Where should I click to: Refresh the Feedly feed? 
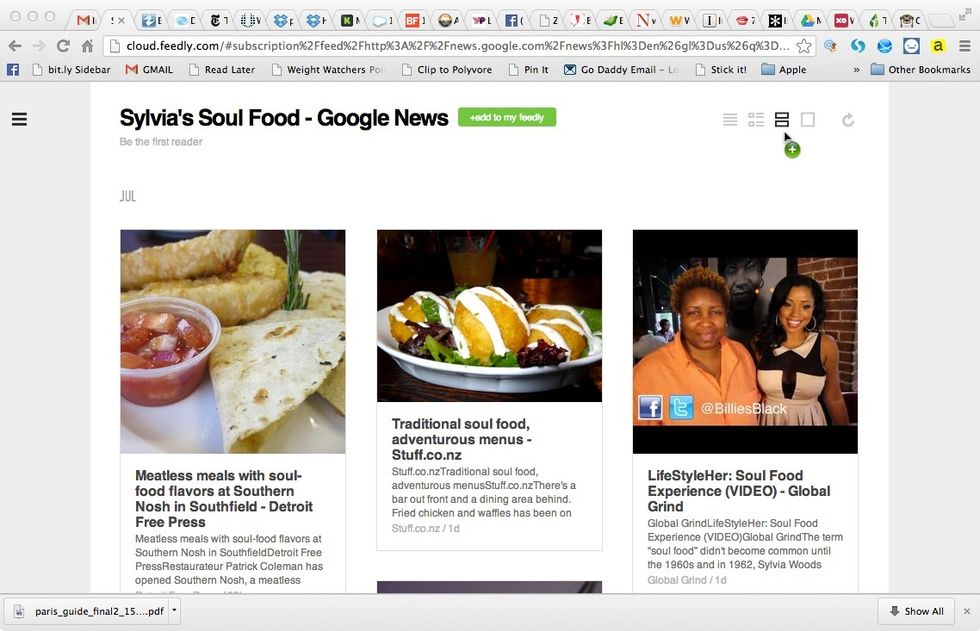tap(848, 120)
